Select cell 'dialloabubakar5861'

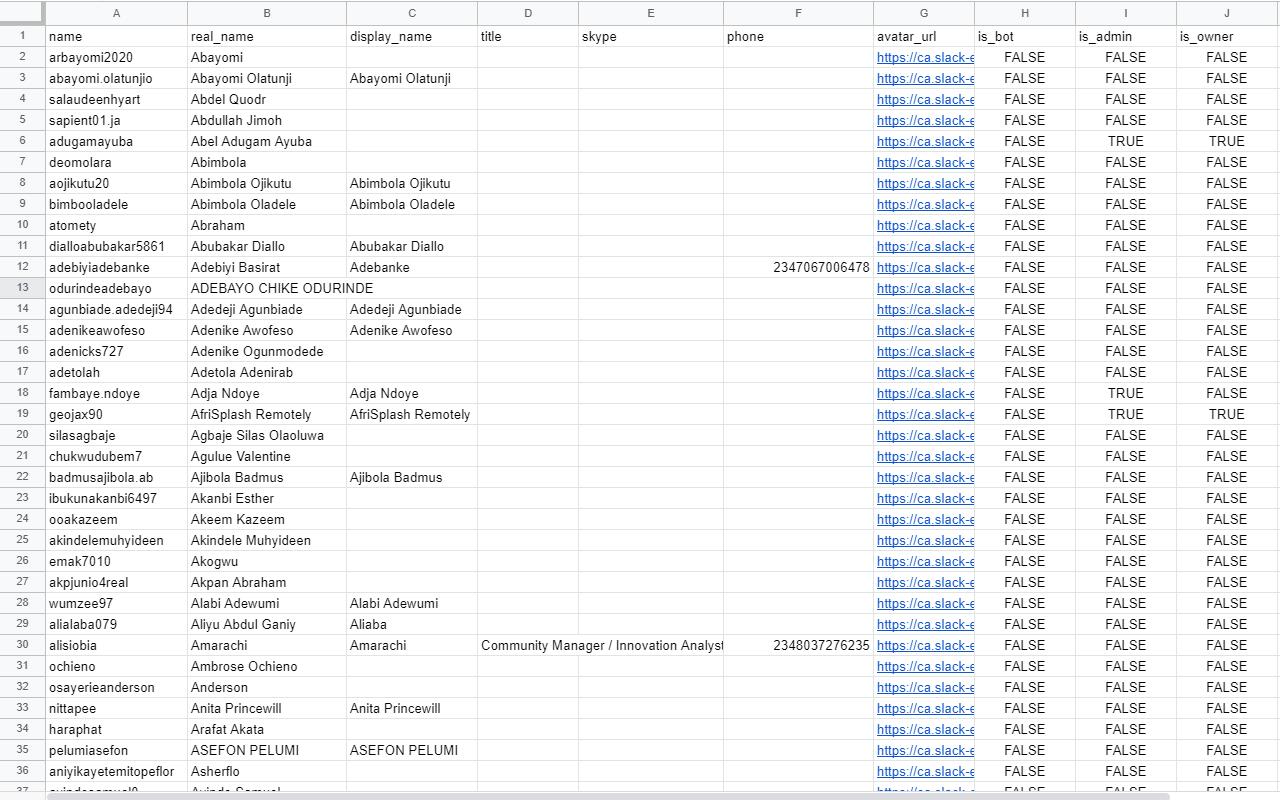coord(116,246)
